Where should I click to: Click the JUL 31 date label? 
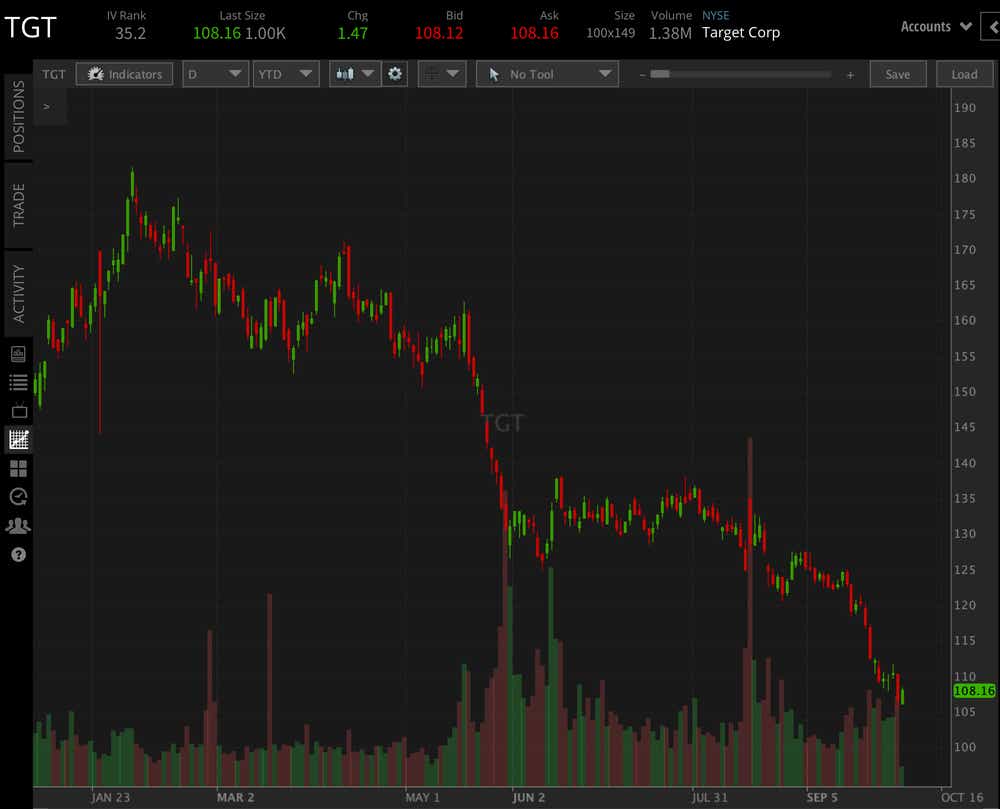[x=709, y=798]
